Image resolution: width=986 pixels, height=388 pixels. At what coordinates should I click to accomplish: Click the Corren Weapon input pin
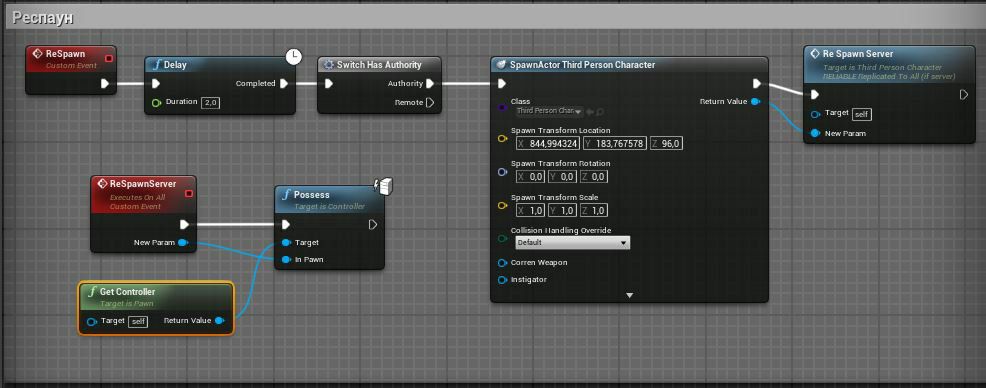pos(502,263)
